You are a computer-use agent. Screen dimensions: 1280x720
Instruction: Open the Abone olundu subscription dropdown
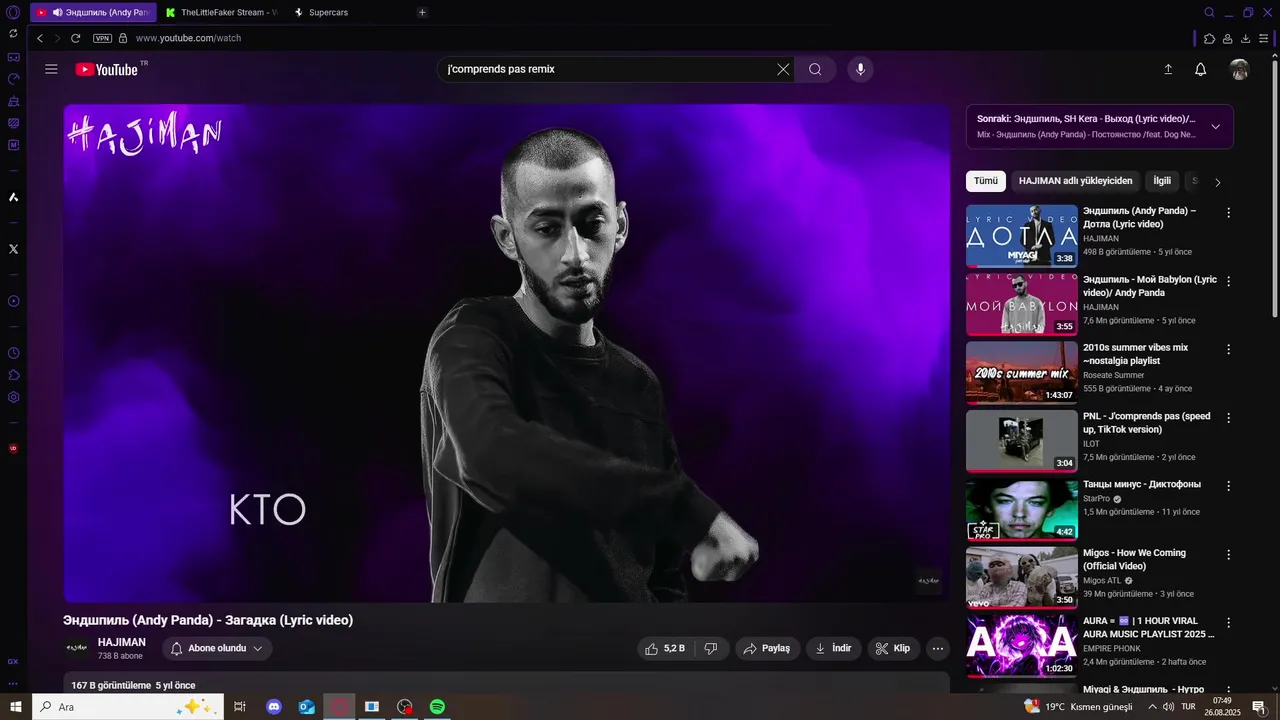217,648
